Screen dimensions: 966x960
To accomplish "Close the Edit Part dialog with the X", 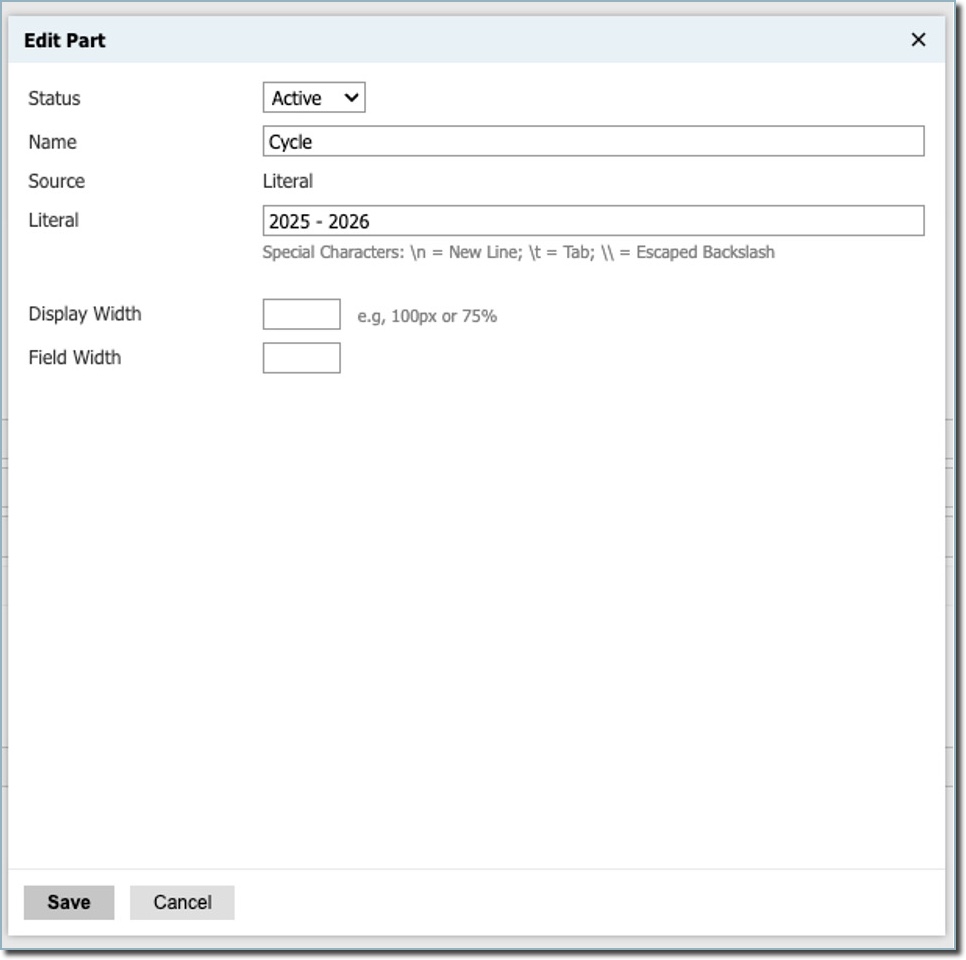I will pyautogui.click(x=918, y=39).
